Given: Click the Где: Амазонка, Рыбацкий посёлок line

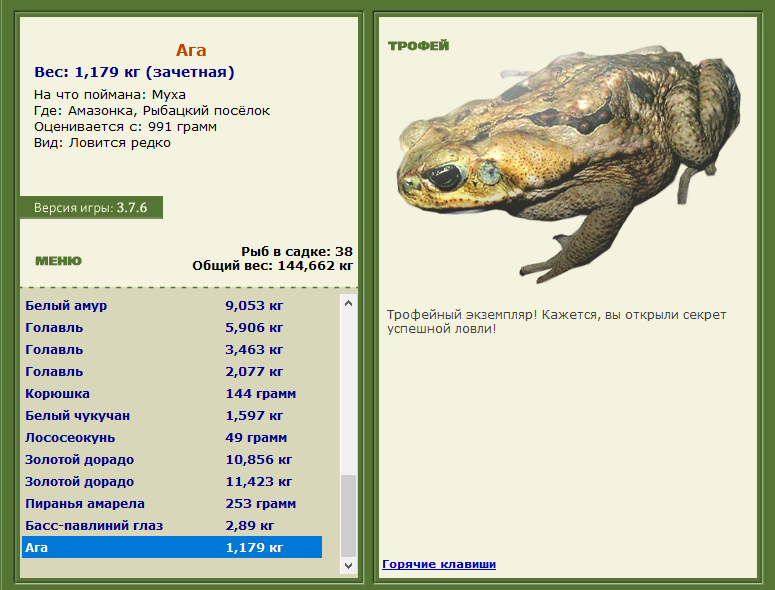Looking at the screenshot, I should (152, 111).
